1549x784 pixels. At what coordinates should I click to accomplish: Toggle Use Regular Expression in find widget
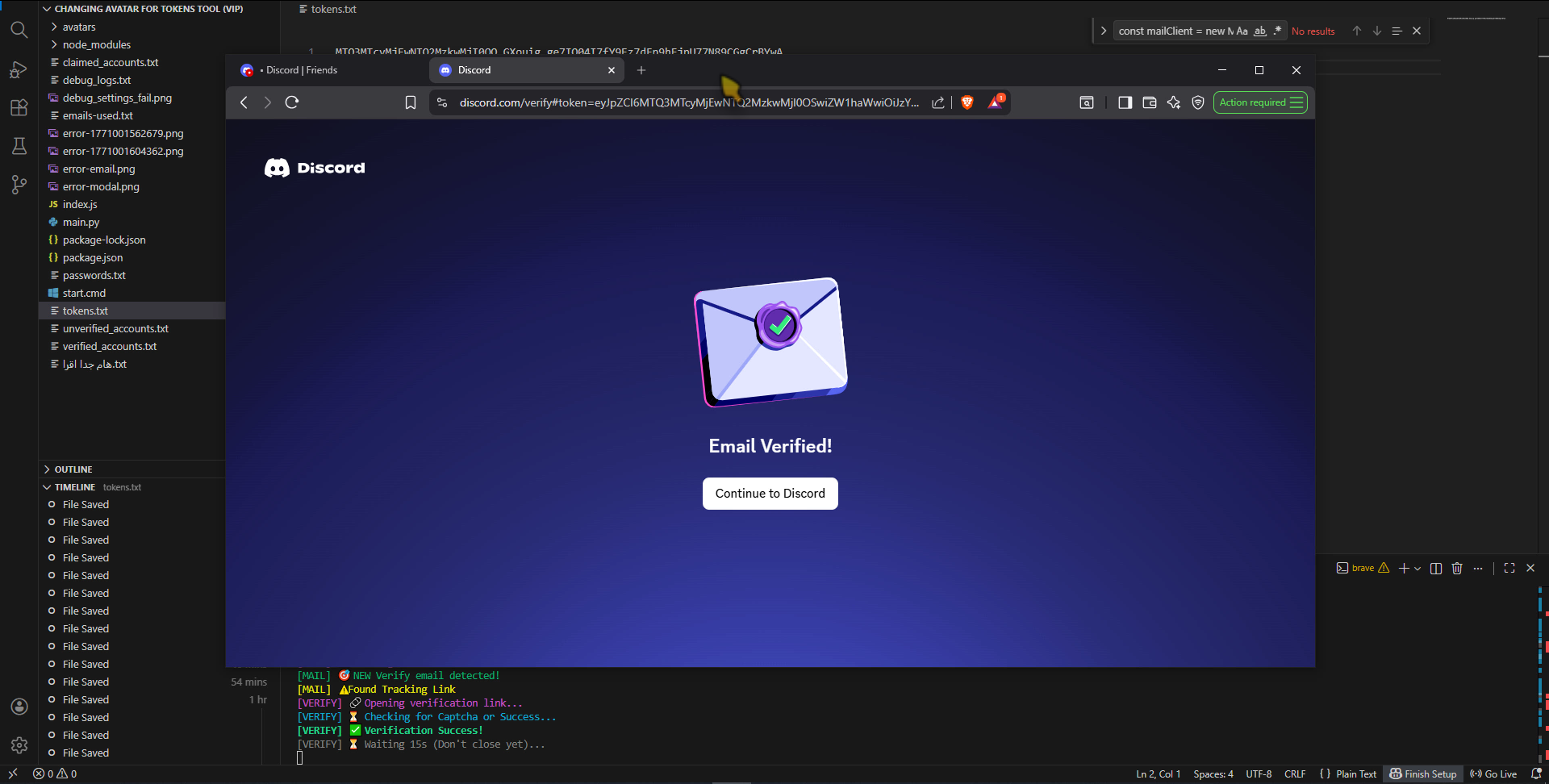pos(1277,31)
